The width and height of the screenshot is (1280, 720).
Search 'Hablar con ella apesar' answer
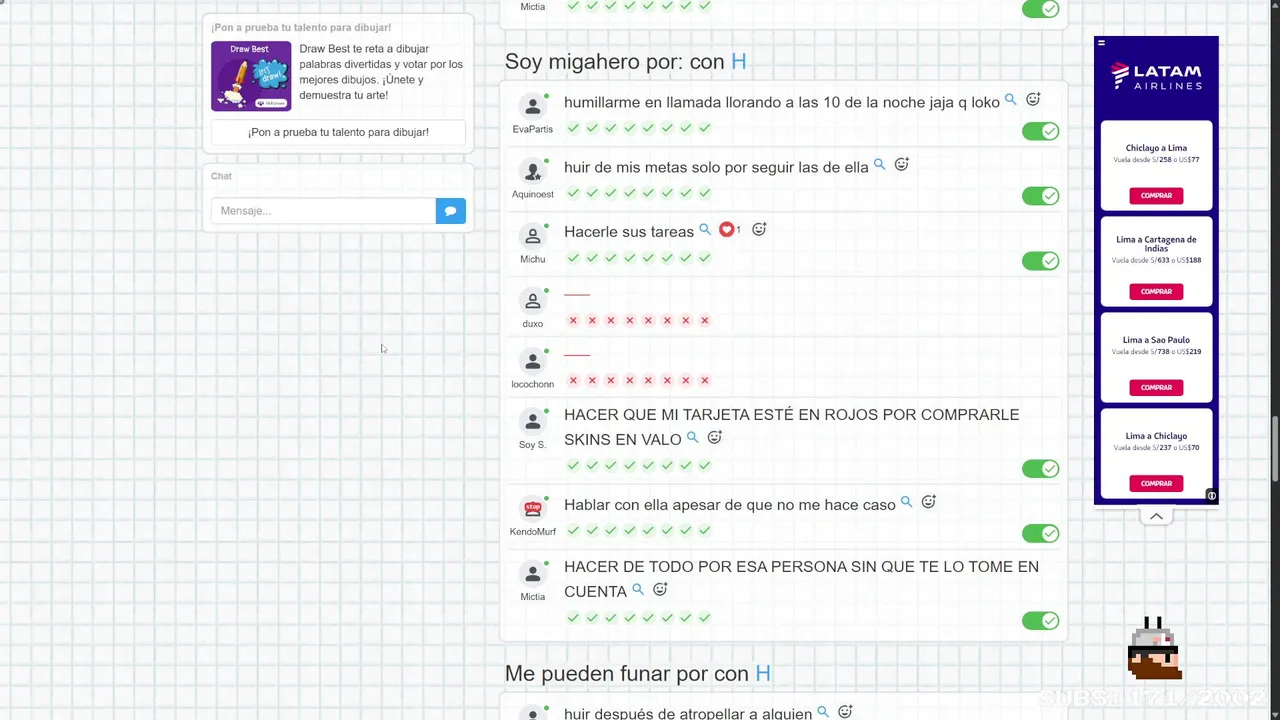(x=907, y=503)
